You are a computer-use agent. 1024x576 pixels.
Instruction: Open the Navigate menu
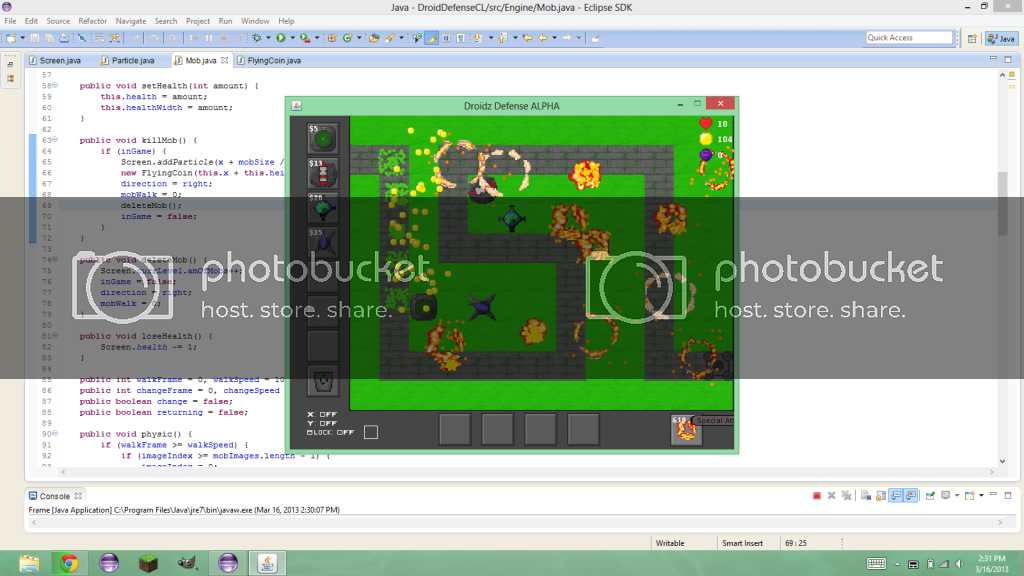[131, 21]
